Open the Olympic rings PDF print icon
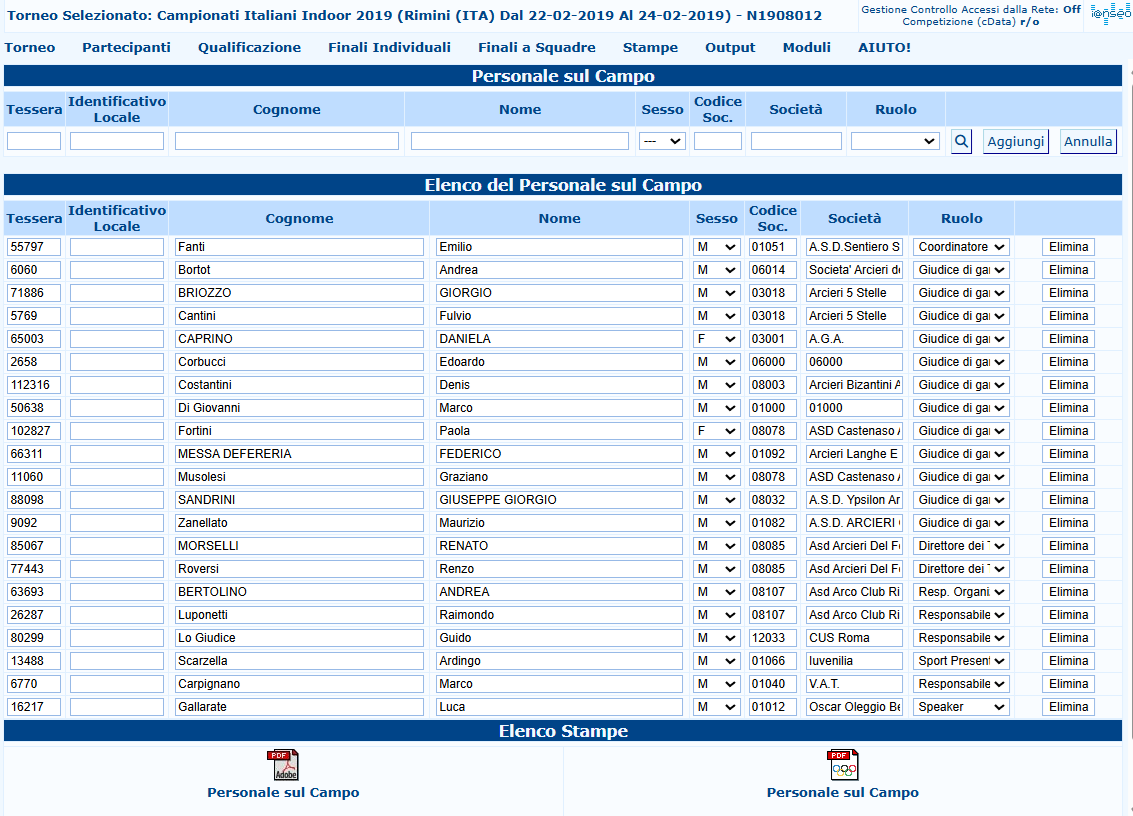Viewport: 1133px width, 816px height. [842, 765]
